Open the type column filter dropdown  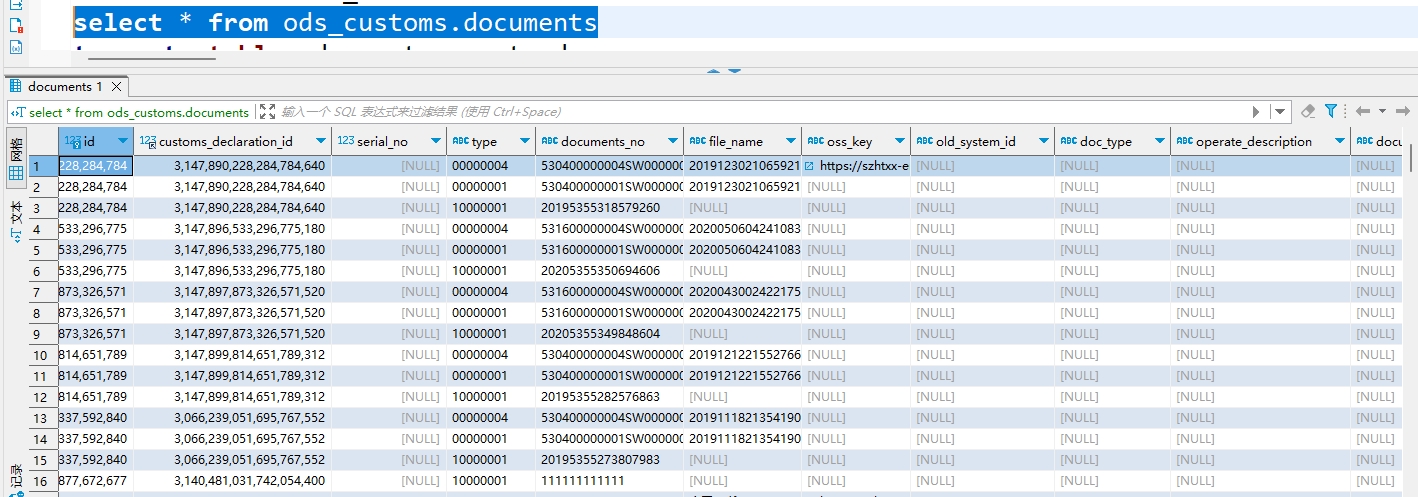tap(522, 142)
